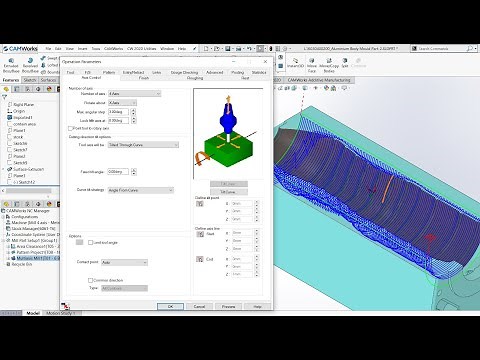Screen dimensions: 480x360
Task: Open the Window menu
Action: coord(167,49)
